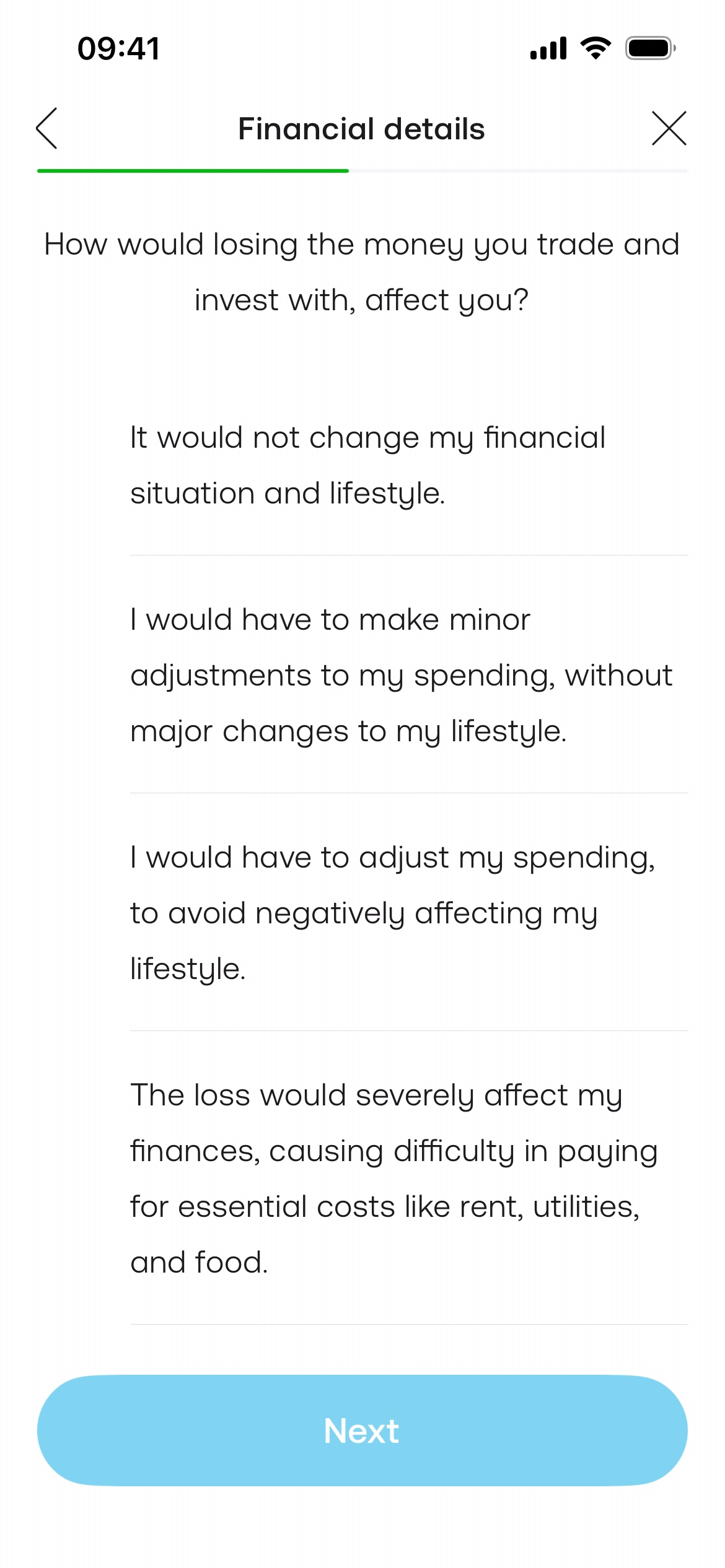725x1568 pixels.
Task: Pick "adjust my spending, to avoid negatively affecting"
Action: click(392, 913)
